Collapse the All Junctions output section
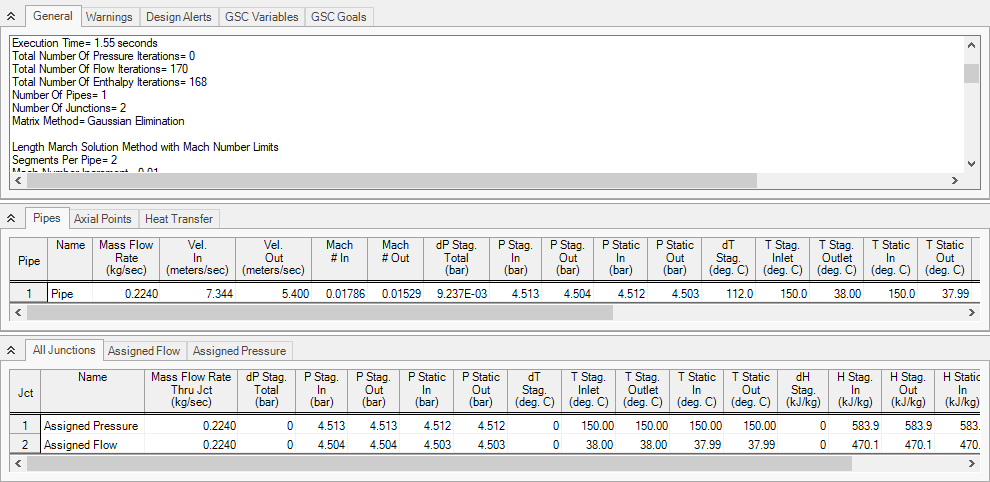Screen dimensions: 990x482 (11, 350)
